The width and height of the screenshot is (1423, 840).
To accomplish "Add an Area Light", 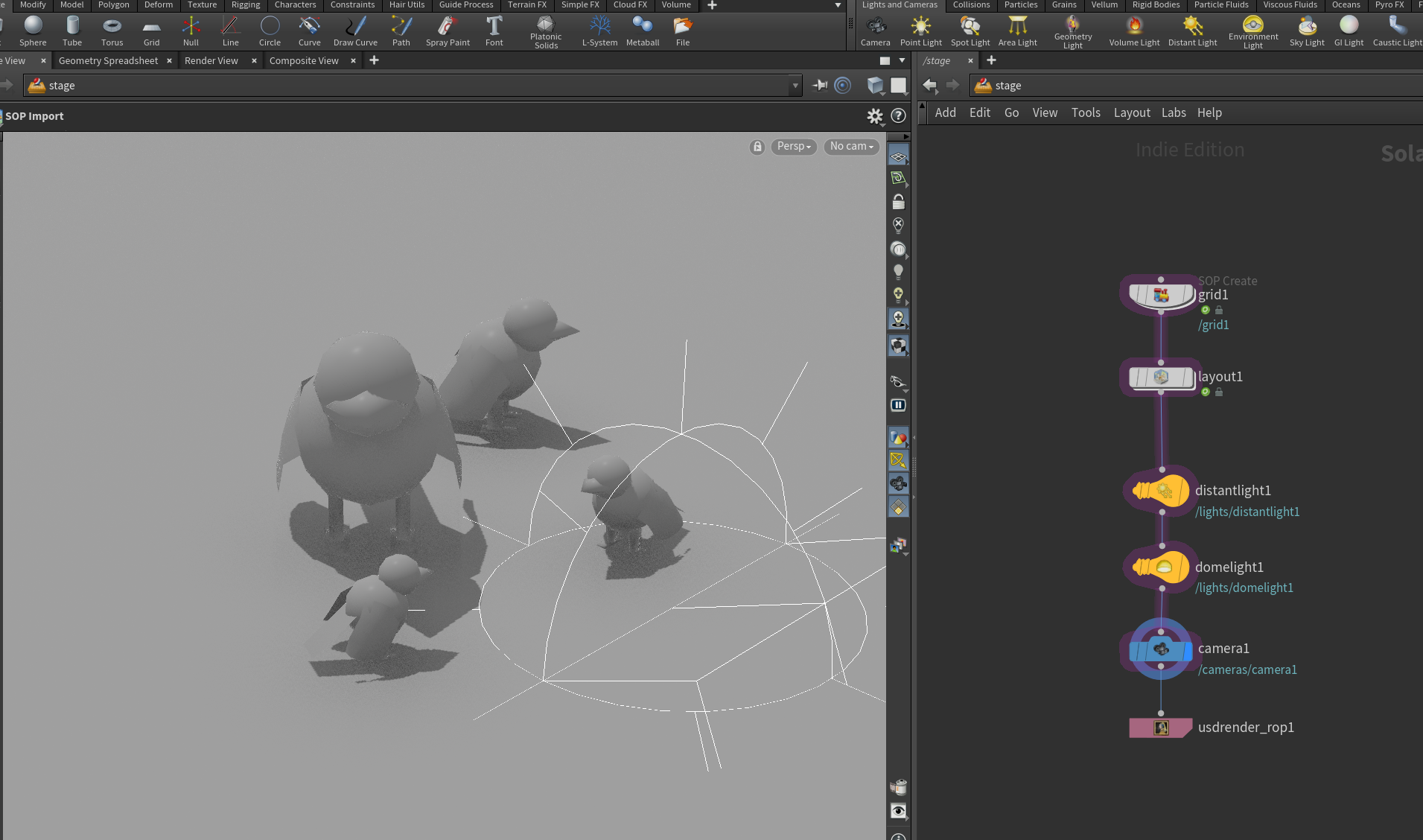I will tap(1017, 31).
